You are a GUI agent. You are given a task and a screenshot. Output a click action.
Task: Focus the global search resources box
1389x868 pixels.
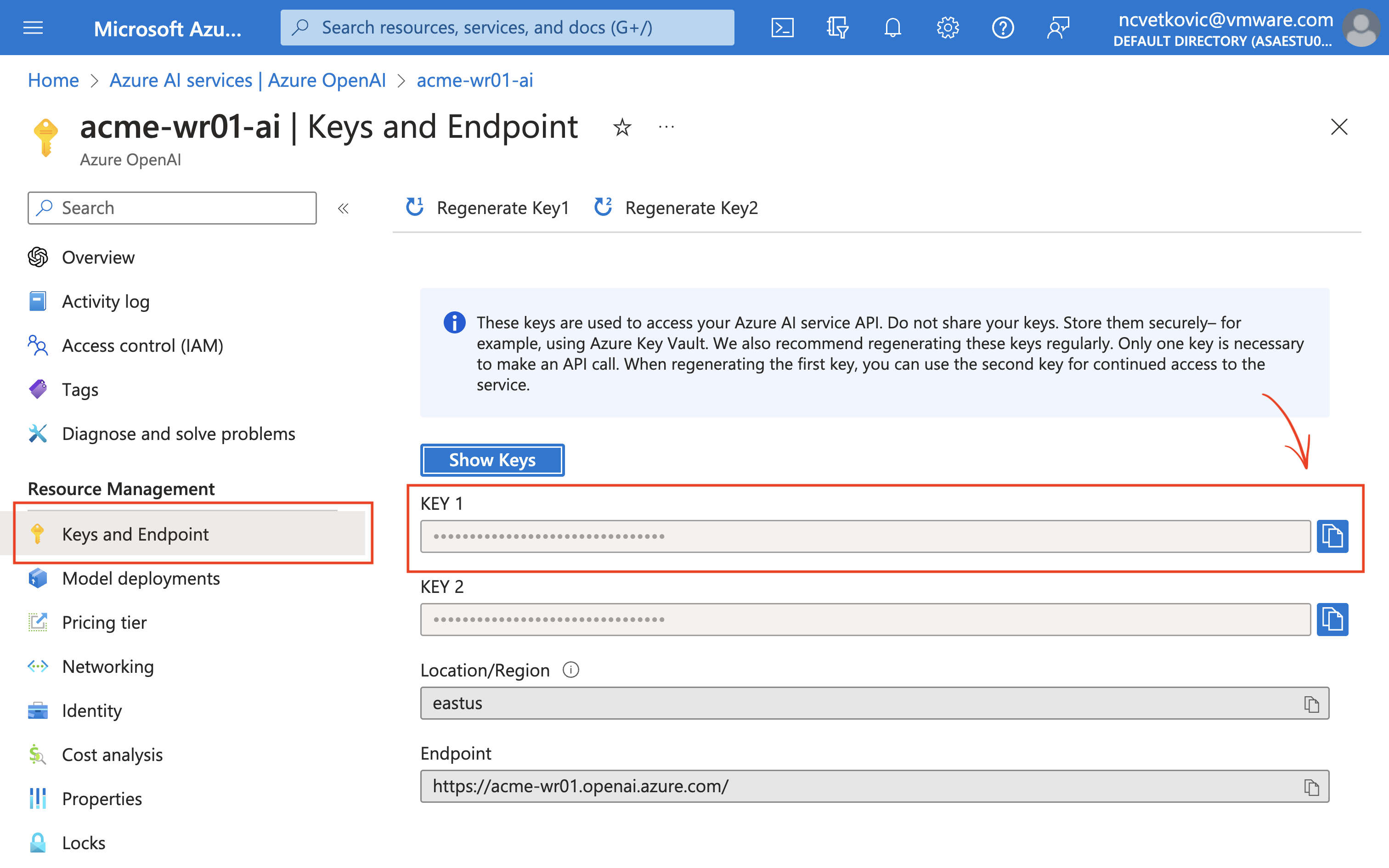pyautogui.click(x=507, y=28)
